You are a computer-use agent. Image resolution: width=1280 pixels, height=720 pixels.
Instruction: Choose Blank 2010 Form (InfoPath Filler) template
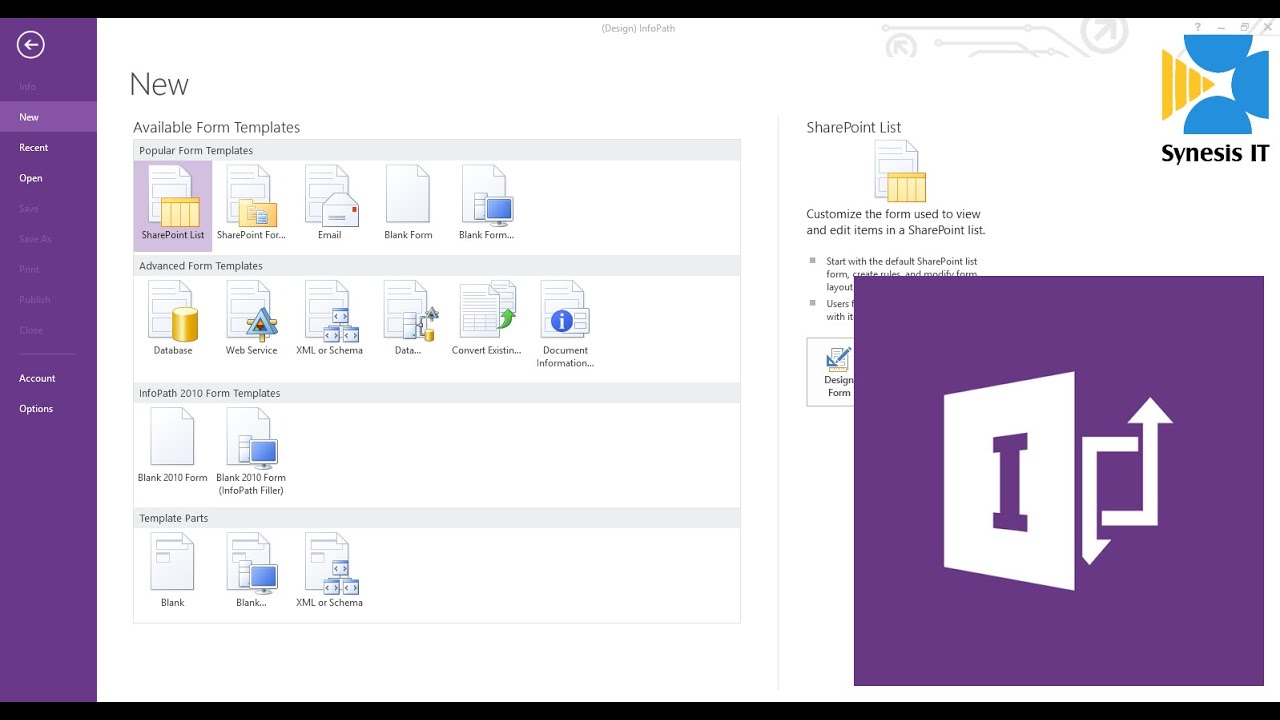click(251, 452)
